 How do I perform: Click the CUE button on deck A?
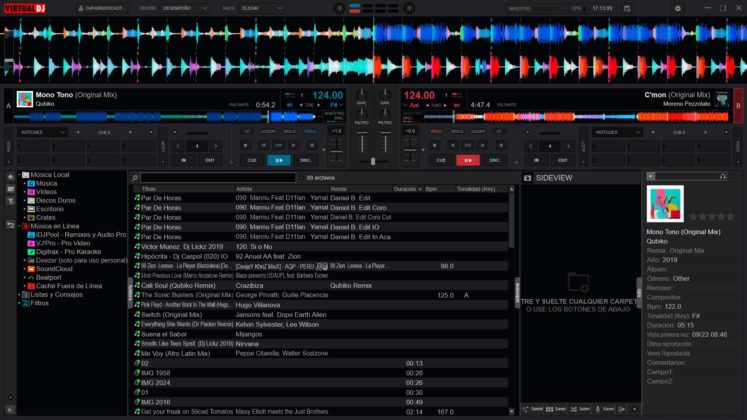coord(252,160)
